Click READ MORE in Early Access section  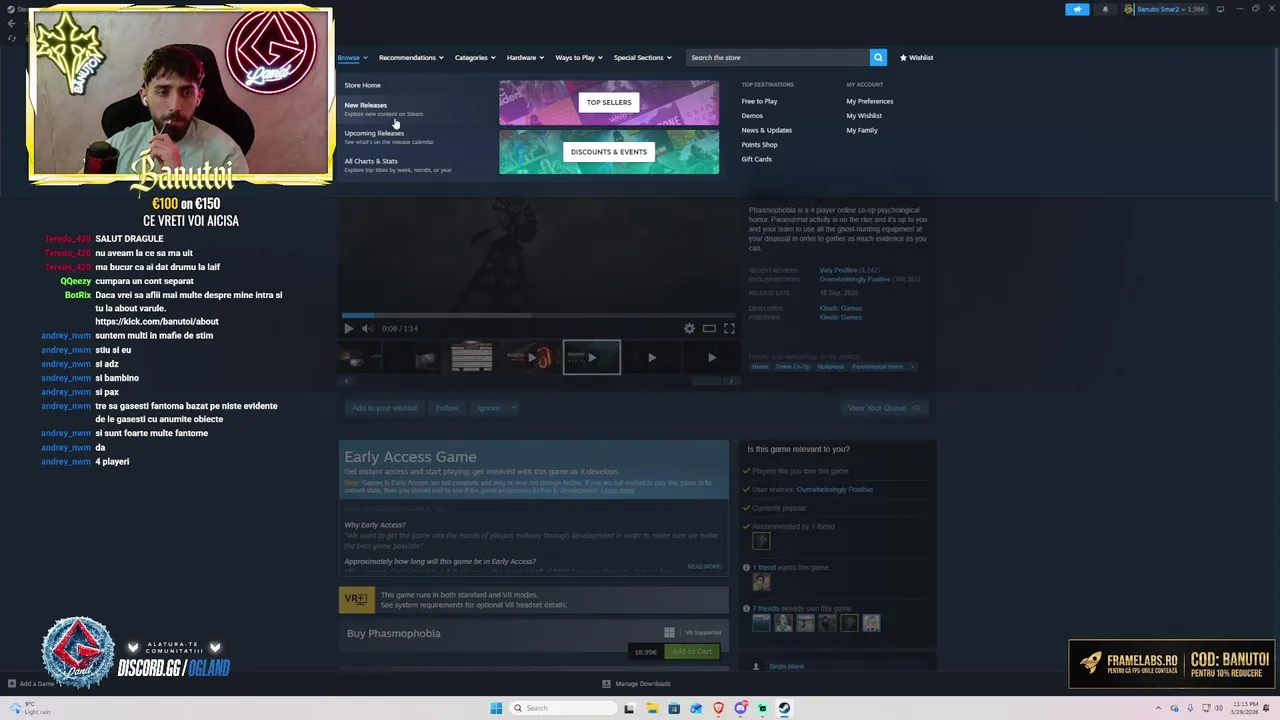coord(704,567)
